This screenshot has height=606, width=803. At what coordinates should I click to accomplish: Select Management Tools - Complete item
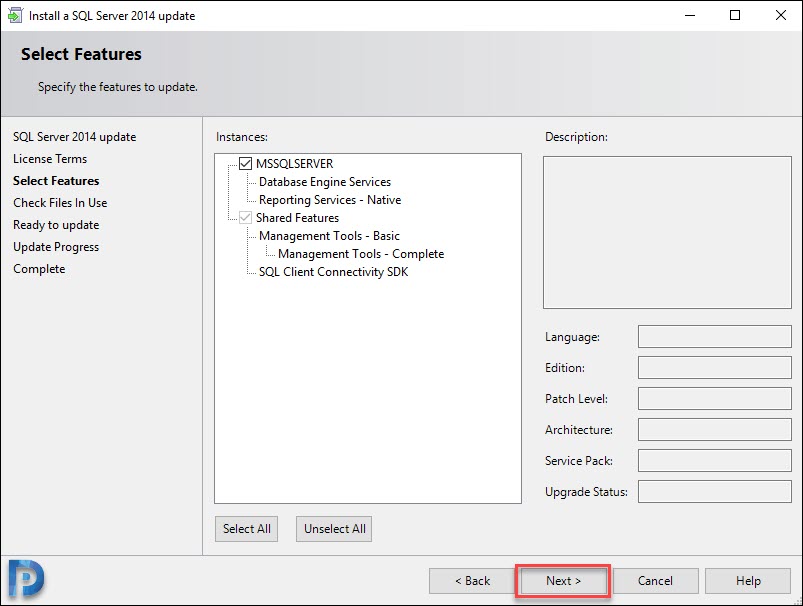point(361,254)
